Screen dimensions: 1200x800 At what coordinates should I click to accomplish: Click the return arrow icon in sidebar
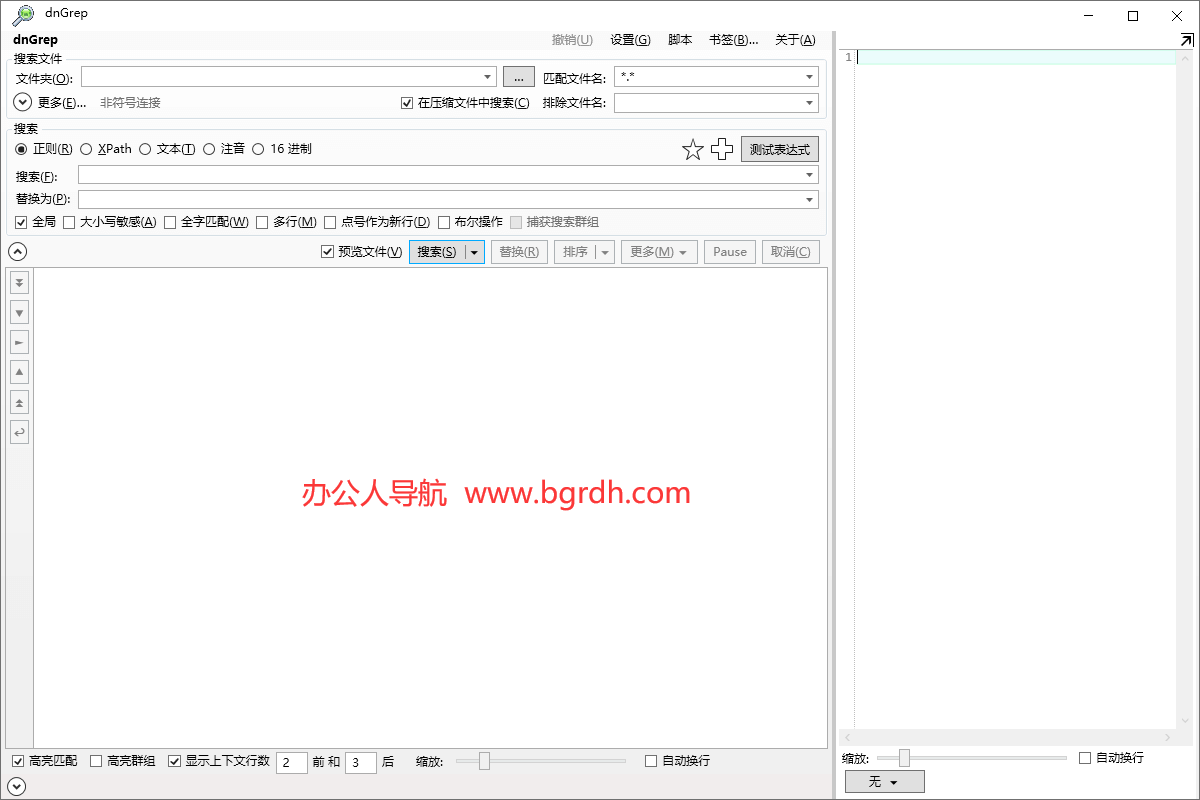[x=19, y=433]
